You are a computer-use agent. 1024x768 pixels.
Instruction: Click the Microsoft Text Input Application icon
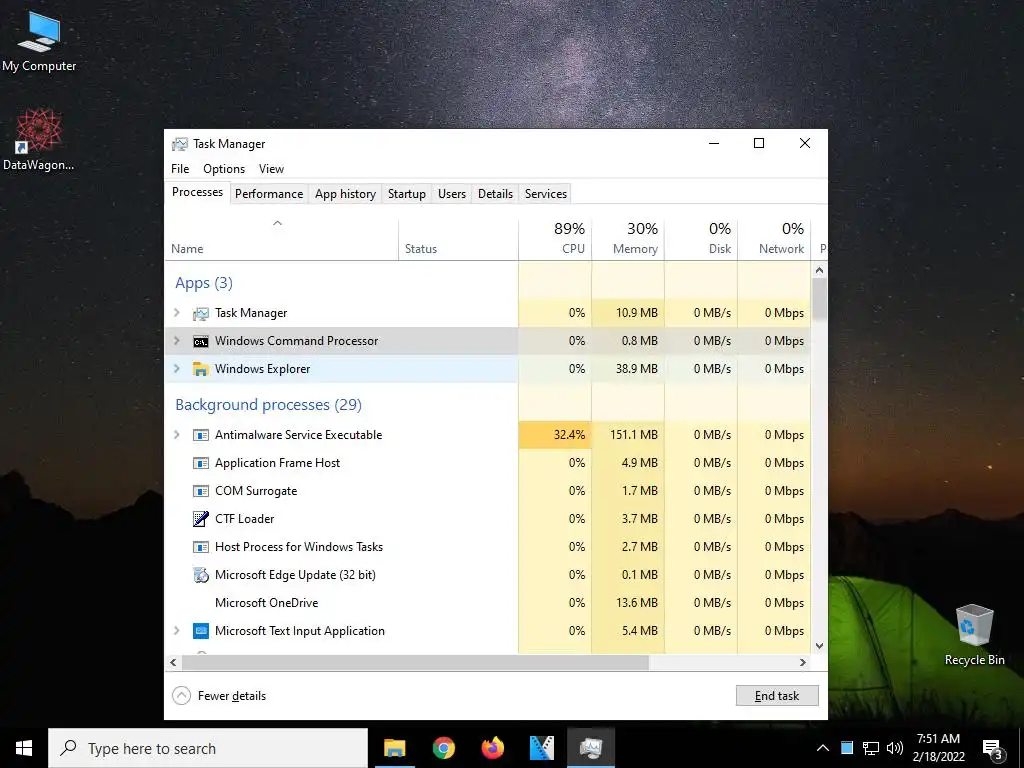pyautogui.click(x=200, y=631)
